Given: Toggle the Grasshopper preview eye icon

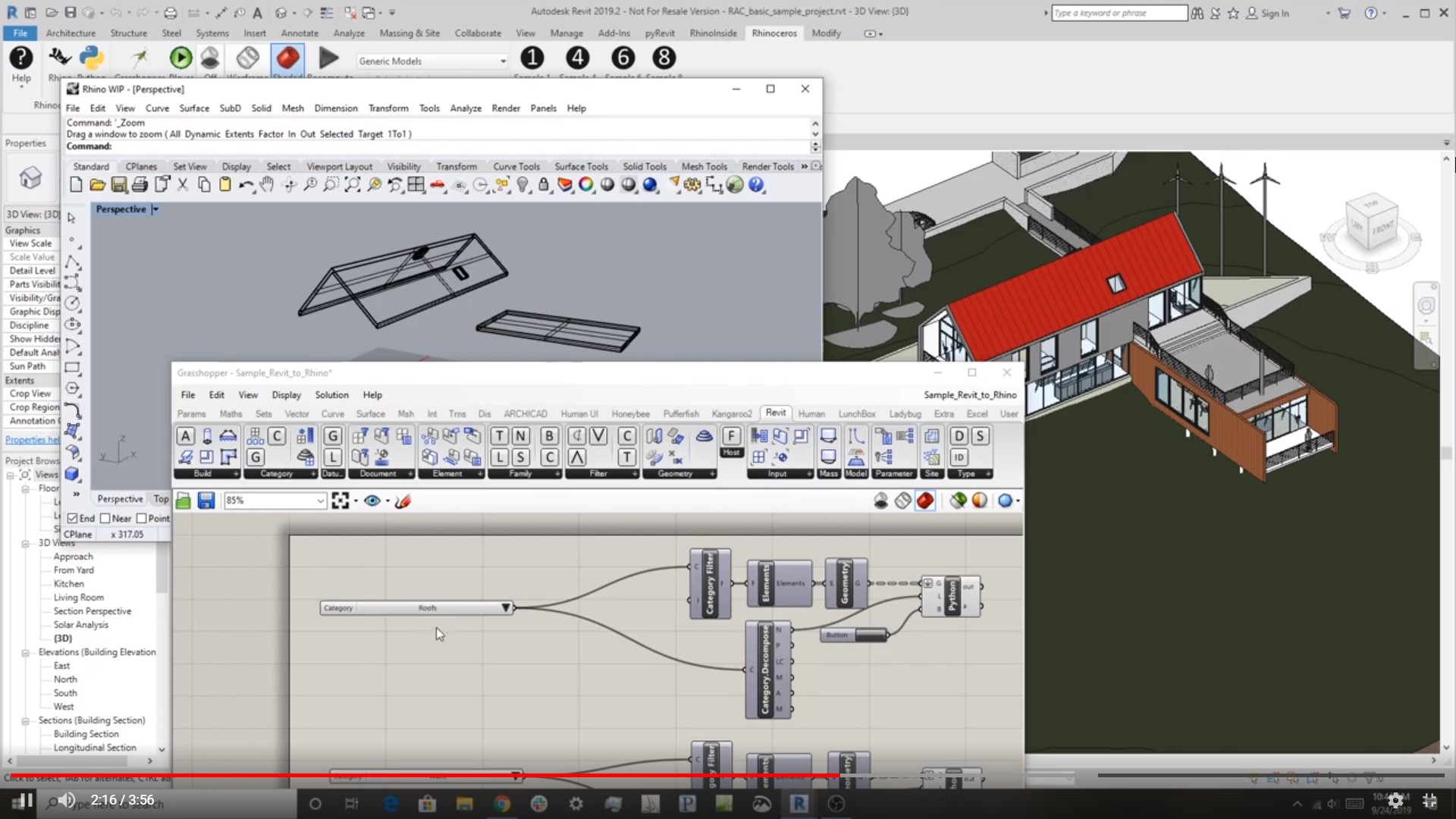Looking at the screenshot, I should click(x=372, y=500).
